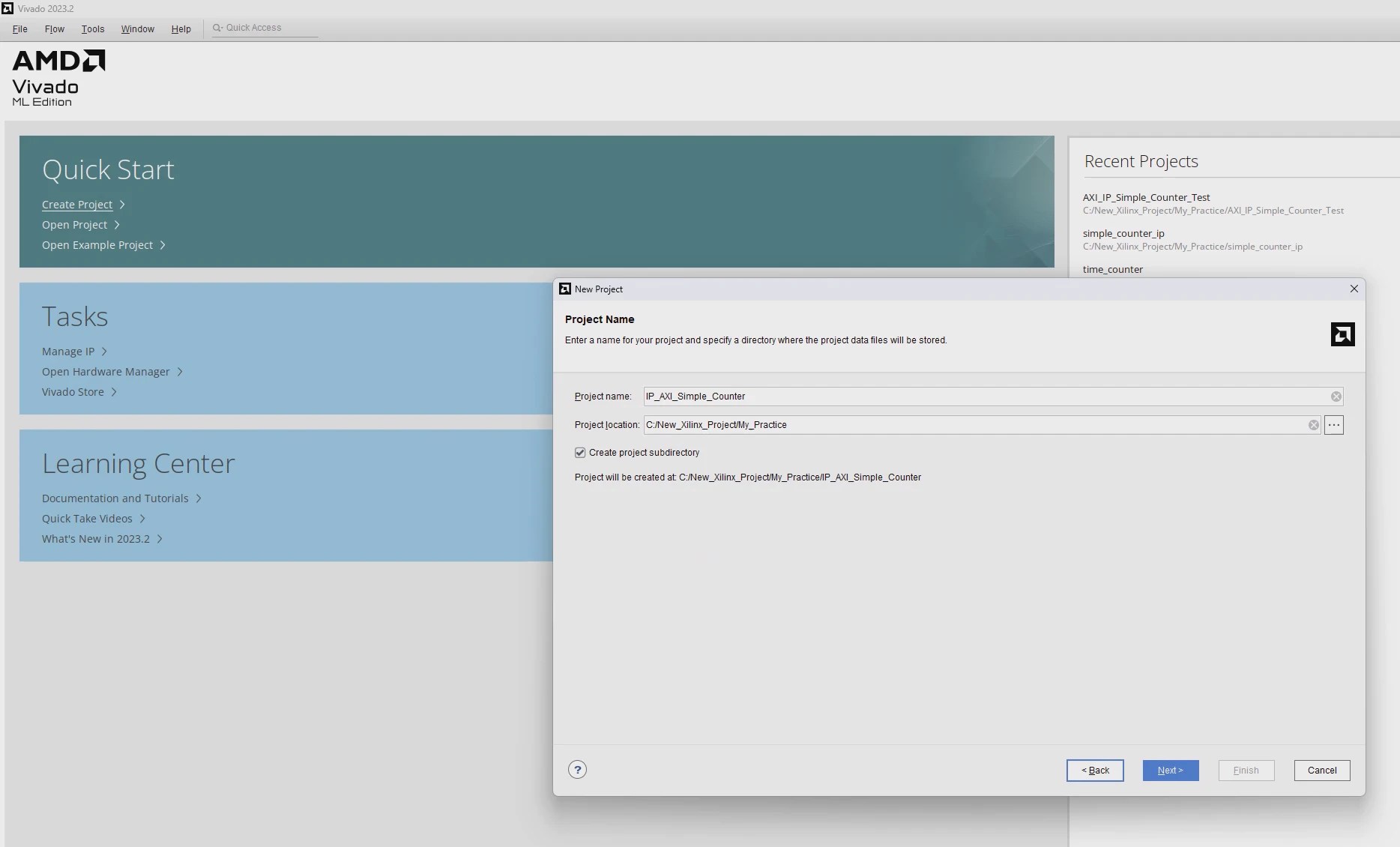The height and width of the screenshot is (847, 1400).
Task: Click the AMD Vivado ML Edition logo
Action: click(58, 79)
